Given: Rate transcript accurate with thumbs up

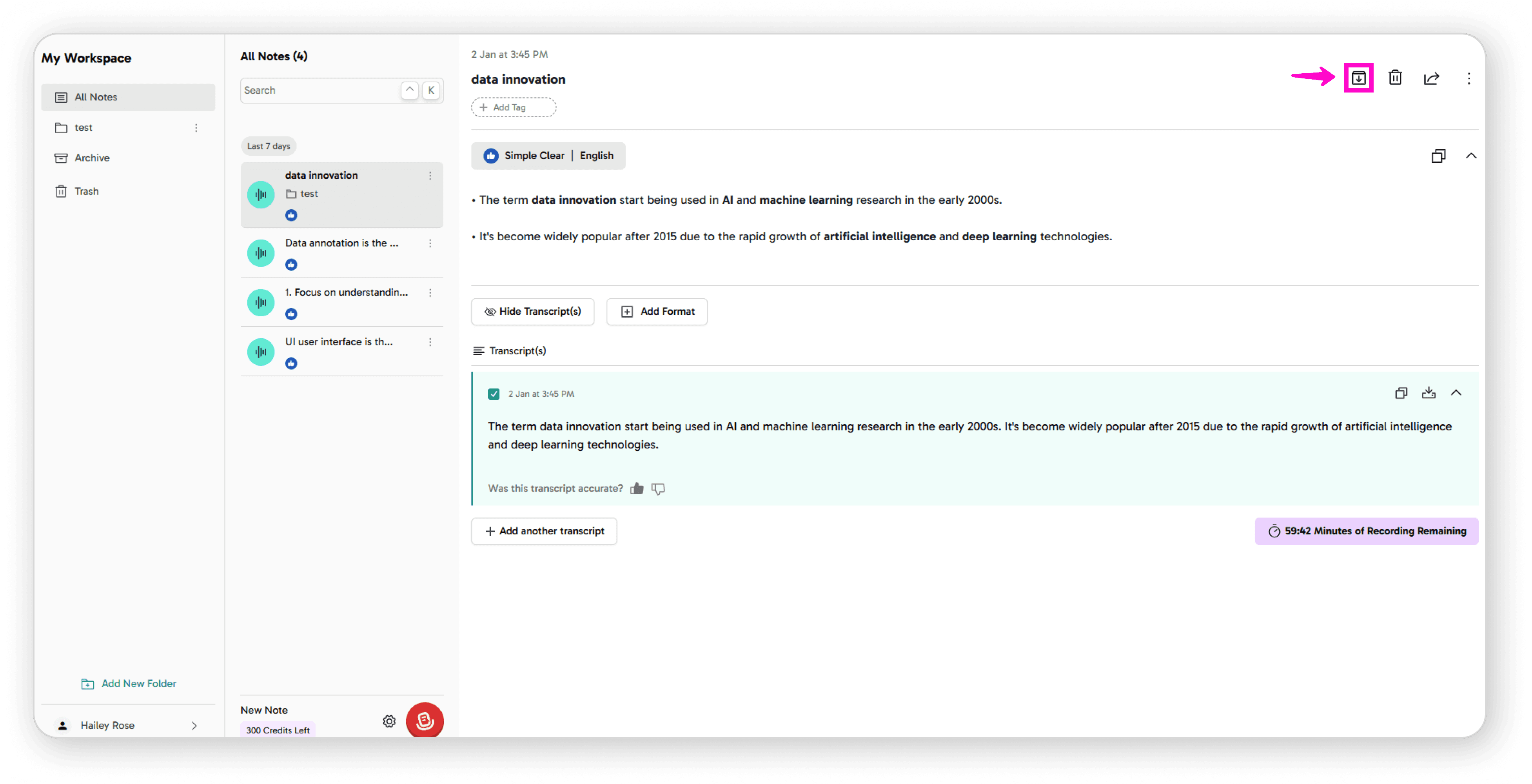Looking at the screenshot, I should click(x=636, y=488).
